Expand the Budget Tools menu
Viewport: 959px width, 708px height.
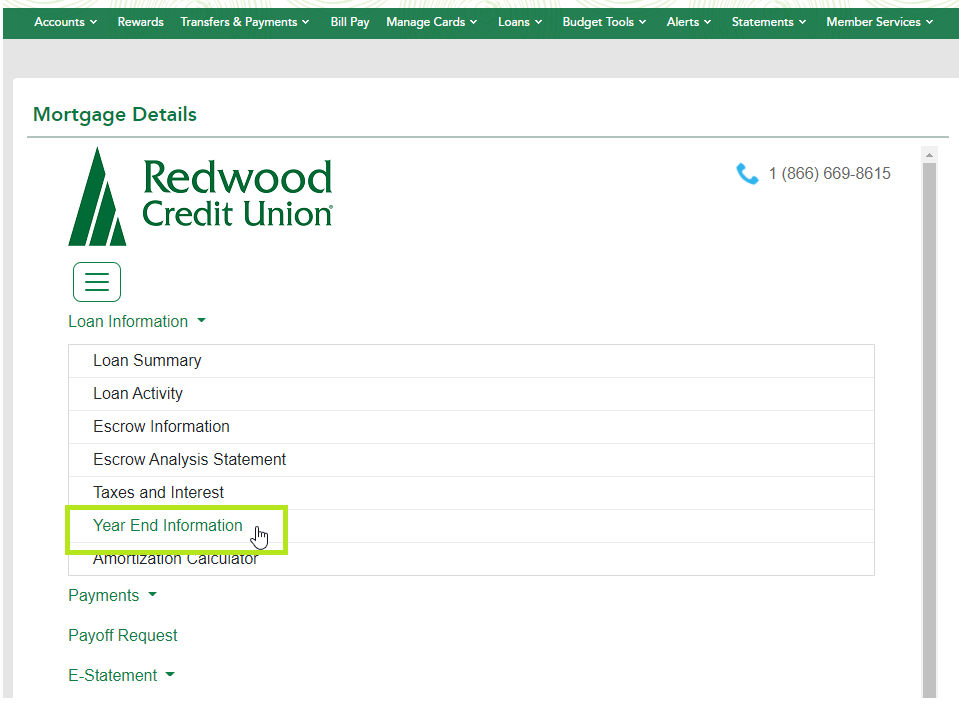(604, 22)
